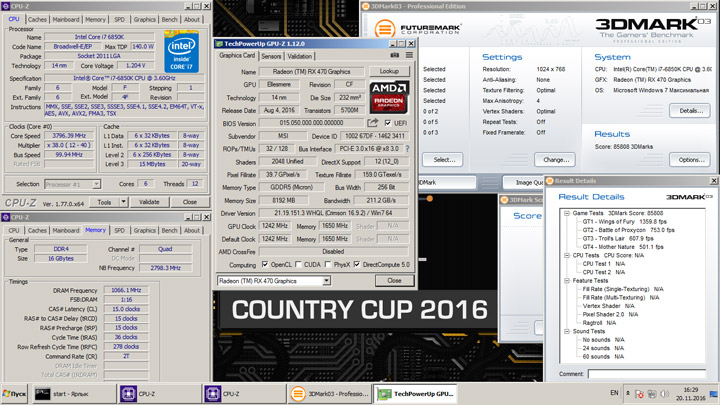Image resolution: width=720 pixels, height=405 pixels.
Task: Click the DRAM Frequency 1066.1 MHz value
Action: click(126, 290)
